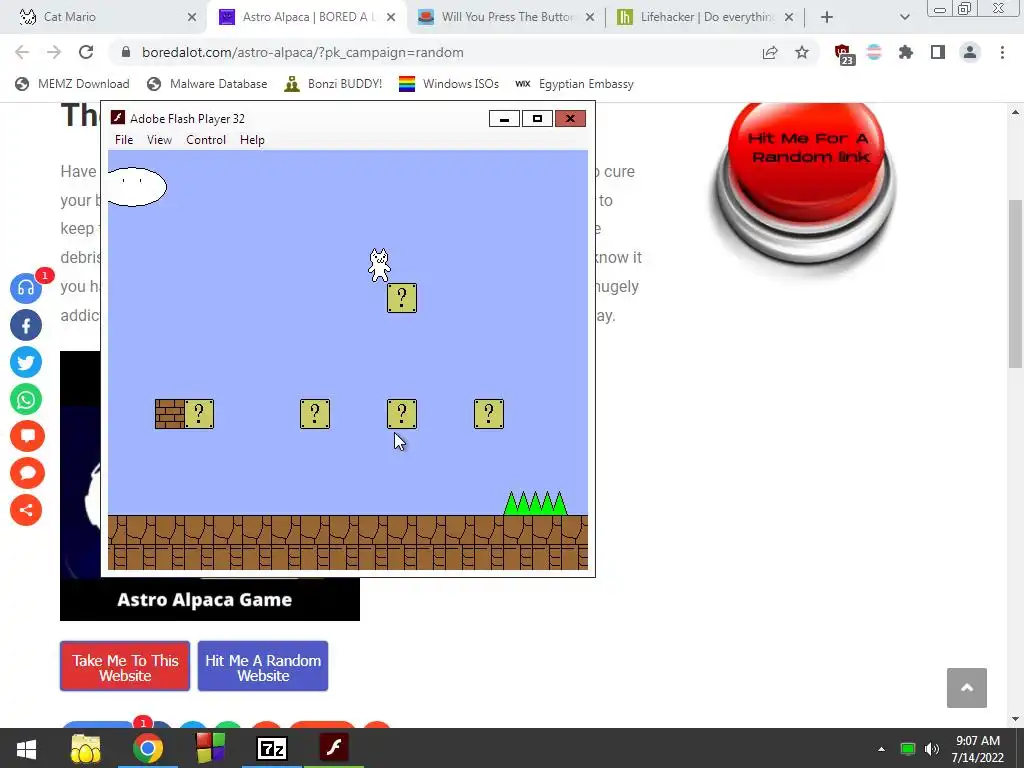This screenshot has height=768, width=1024.
Task: Click the brick block in the game
Action: pyautogui.click(x=169, y=414)
